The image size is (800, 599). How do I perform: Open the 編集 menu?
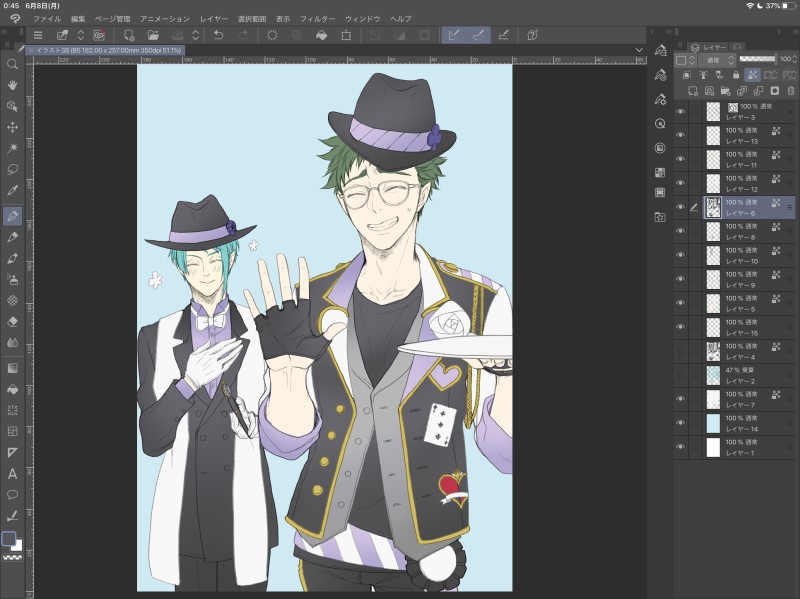coord(78,19)
